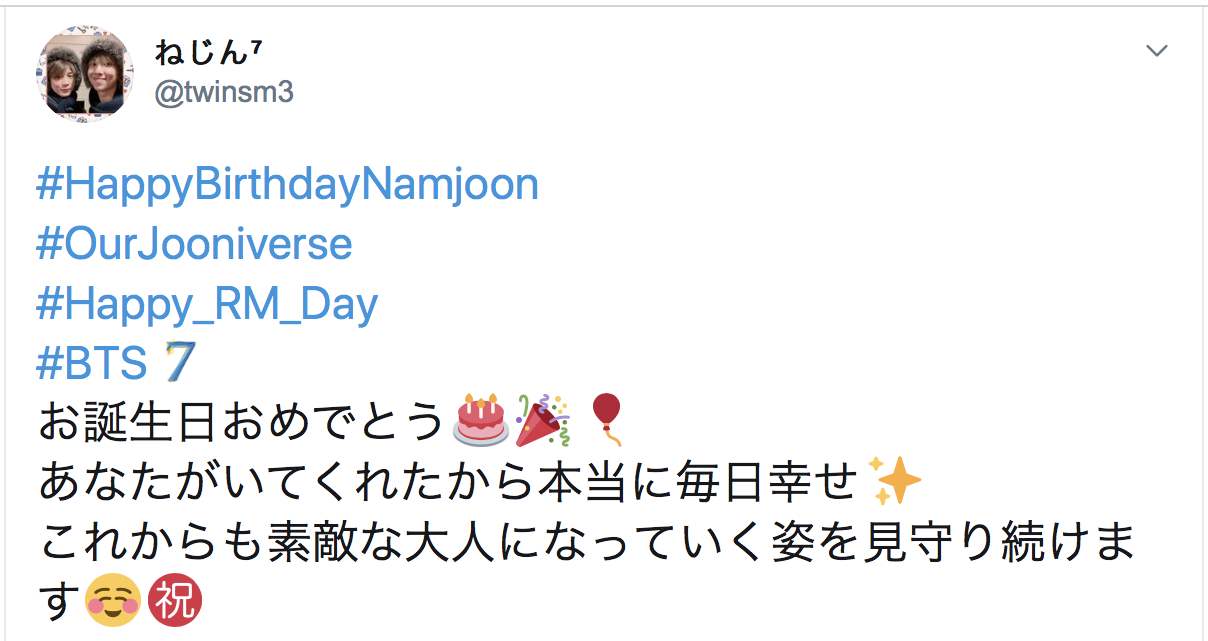Click the sentence ending in 毎日幸せ

pyautogui.click(x=448, y=483)
